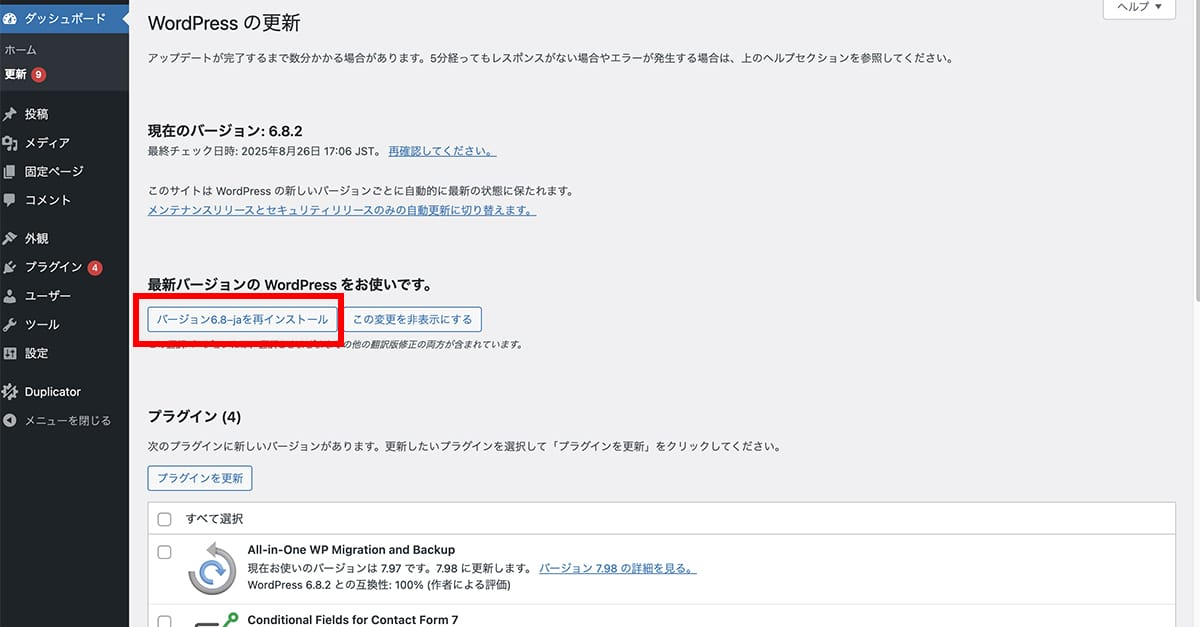Image resolution: width=1200 pixels, height=627 pixels.
Task: Click the user icon beside ユーザー
Action: 10,296
